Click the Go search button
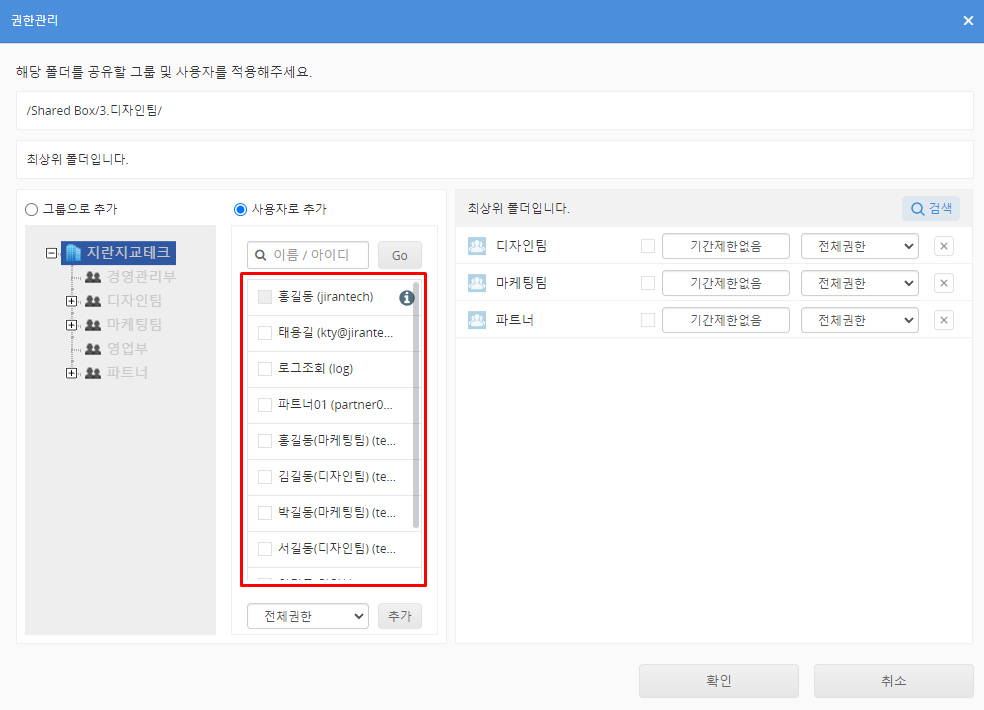 (x=399, y=255)
